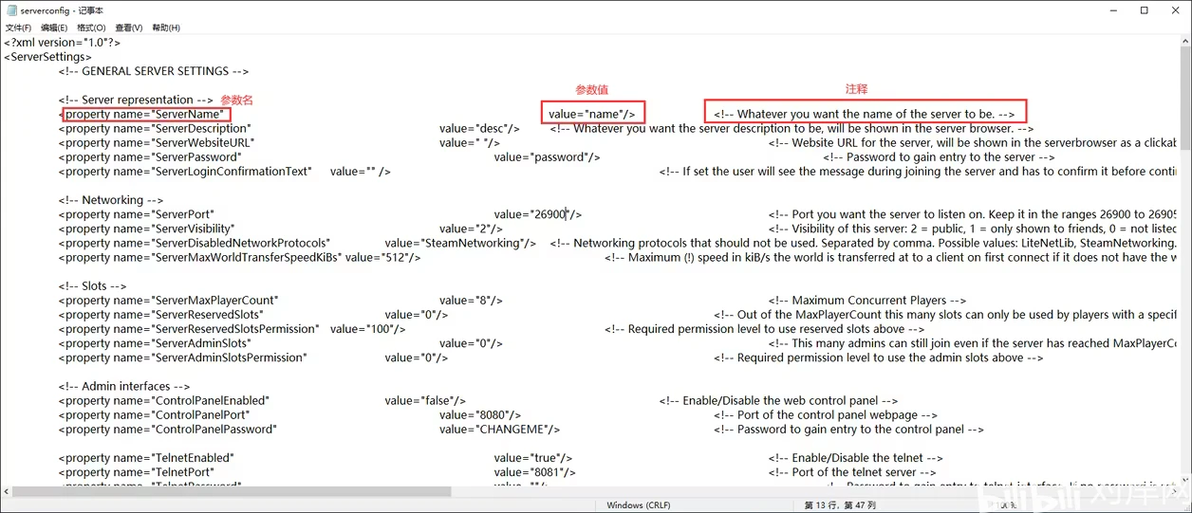Click property name="ControlPanelPassword"
Image resolution: width=1192 pixels, height=513 pixels.
[167, 429]
